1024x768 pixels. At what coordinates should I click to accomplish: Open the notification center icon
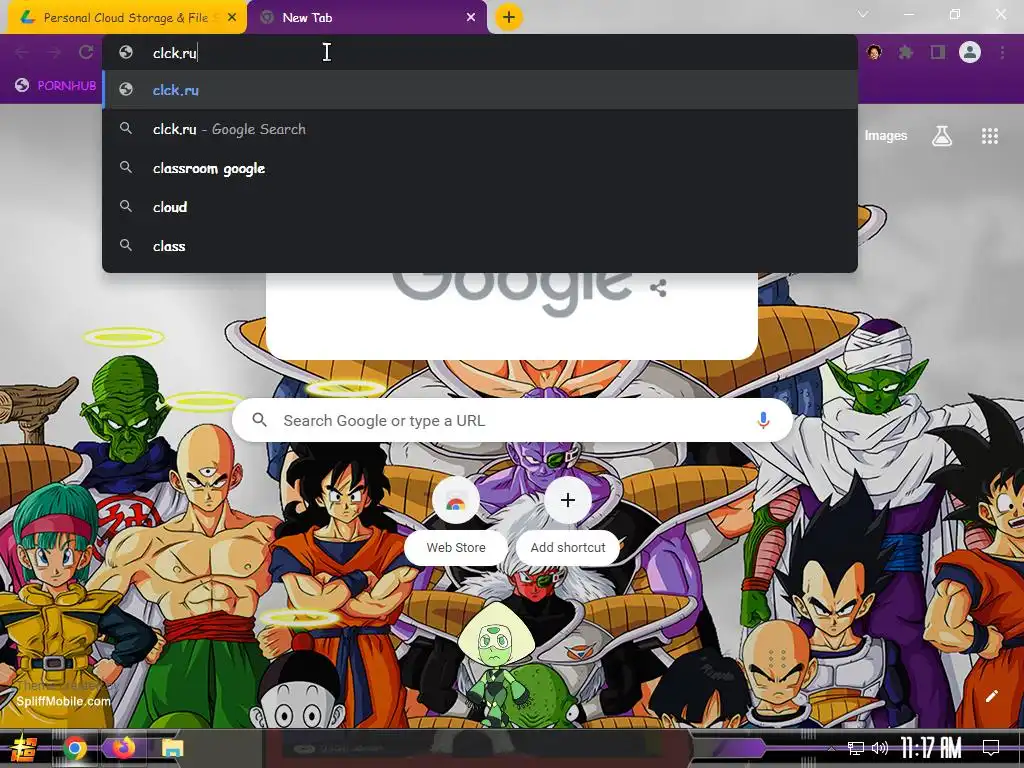point(991,748)
